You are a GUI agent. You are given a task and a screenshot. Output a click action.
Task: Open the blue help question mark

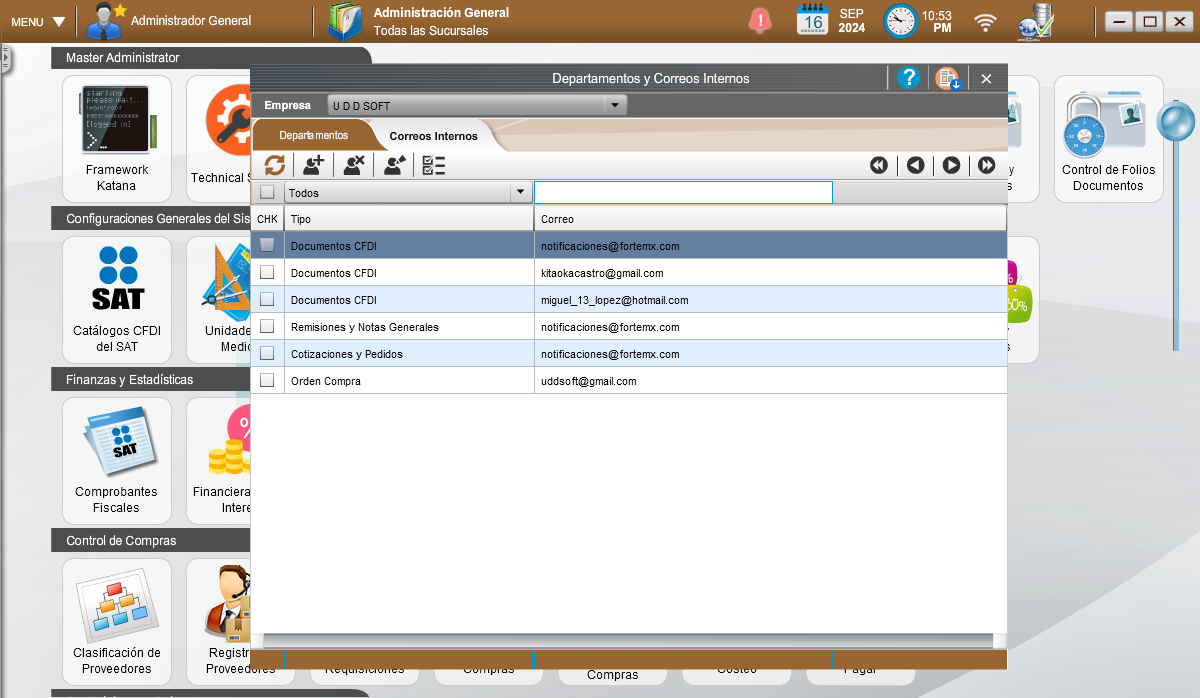908,78
